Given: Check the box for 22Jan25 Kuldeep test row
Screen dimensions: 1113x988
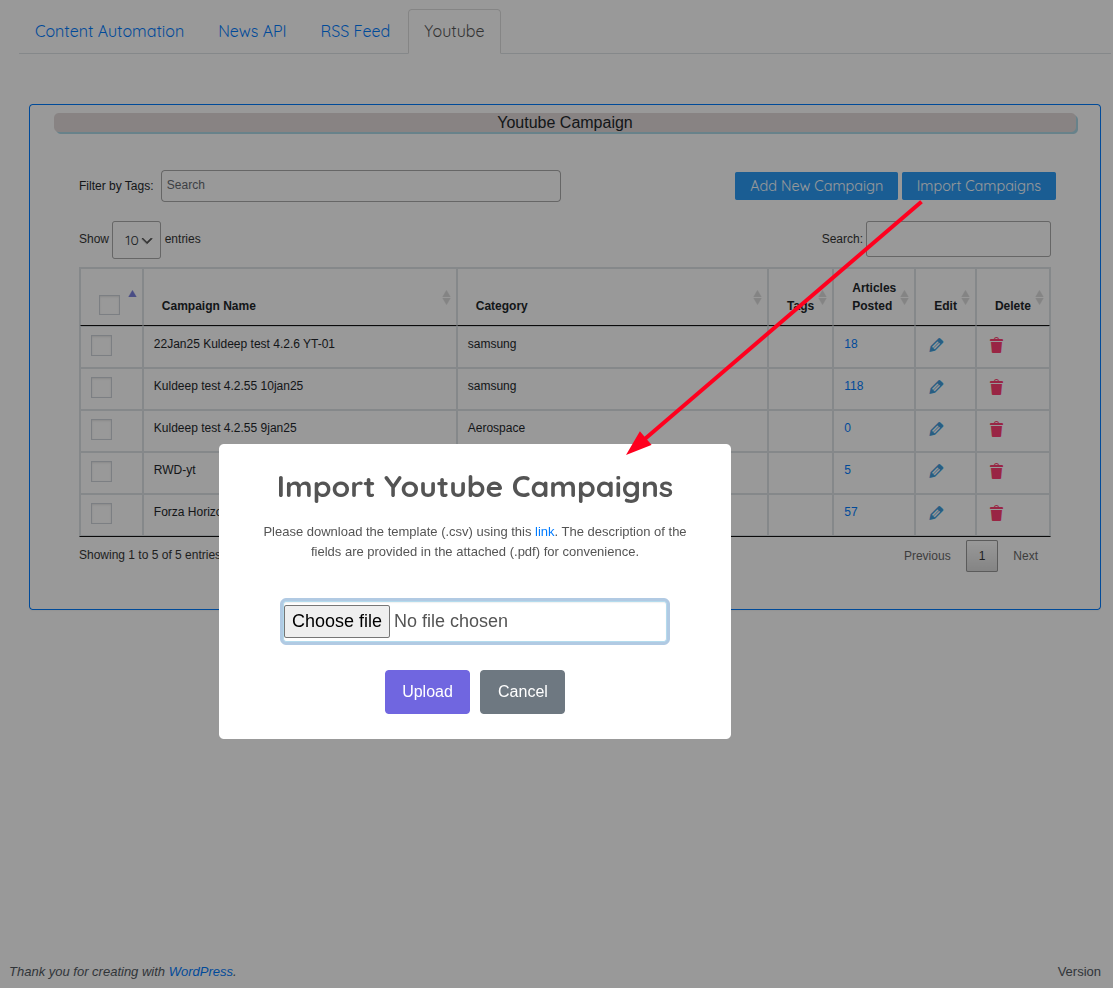Looking at the screenshot, I should (x=102, y=346).
